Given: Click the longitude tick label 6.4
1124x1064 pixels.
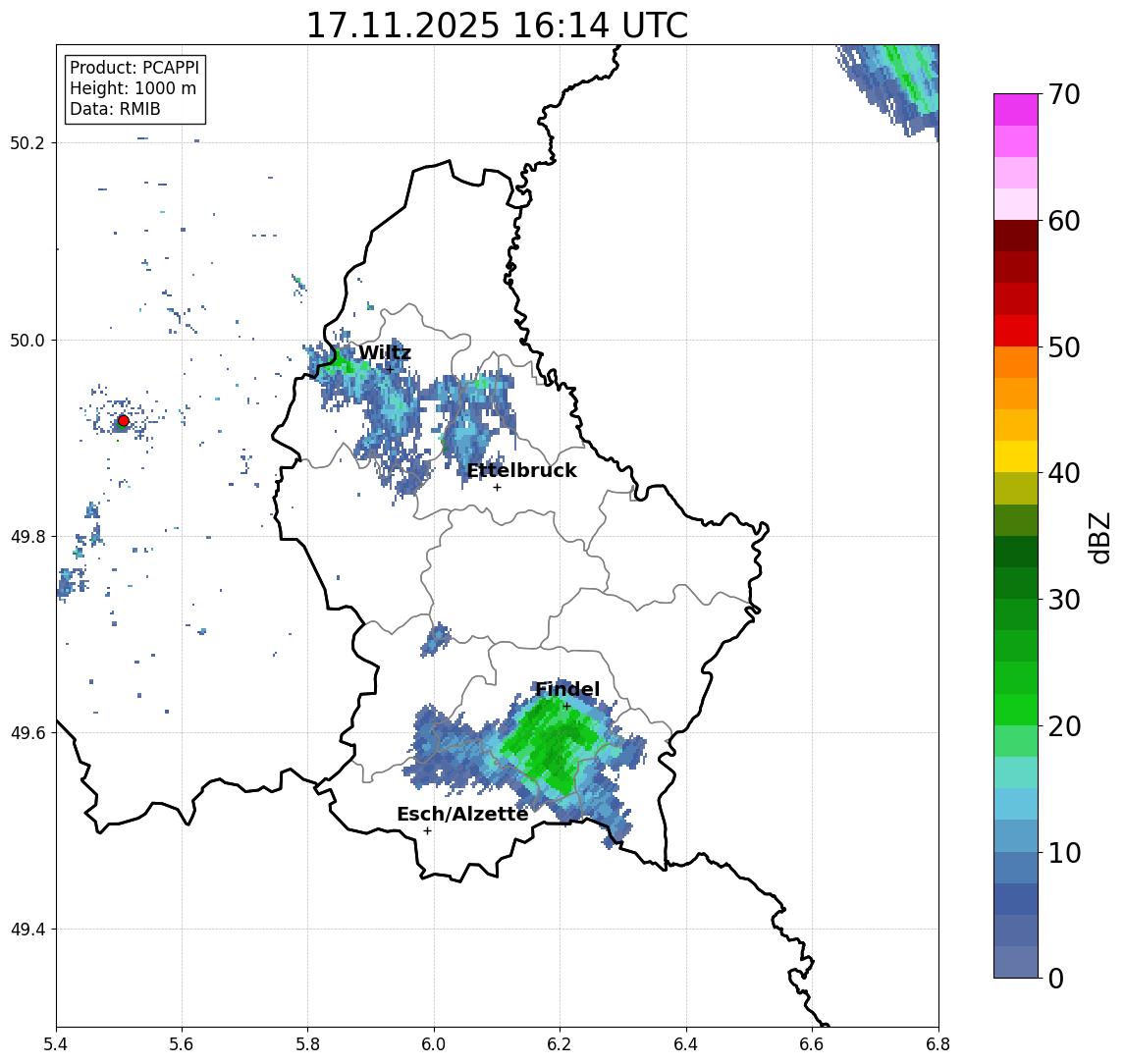Looking at the screenshot, I should (x=686, y=1044).
